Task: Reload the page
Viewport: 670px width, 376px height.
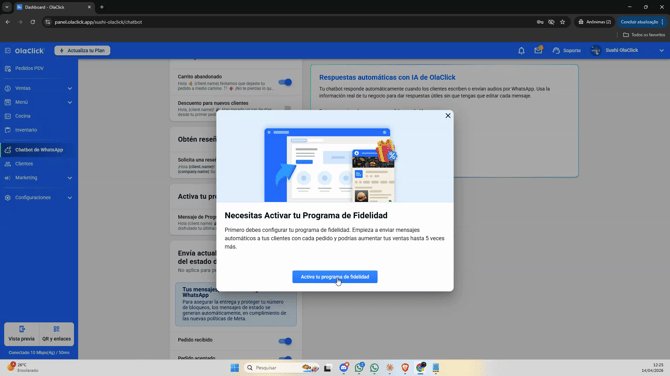Action: 32,22
